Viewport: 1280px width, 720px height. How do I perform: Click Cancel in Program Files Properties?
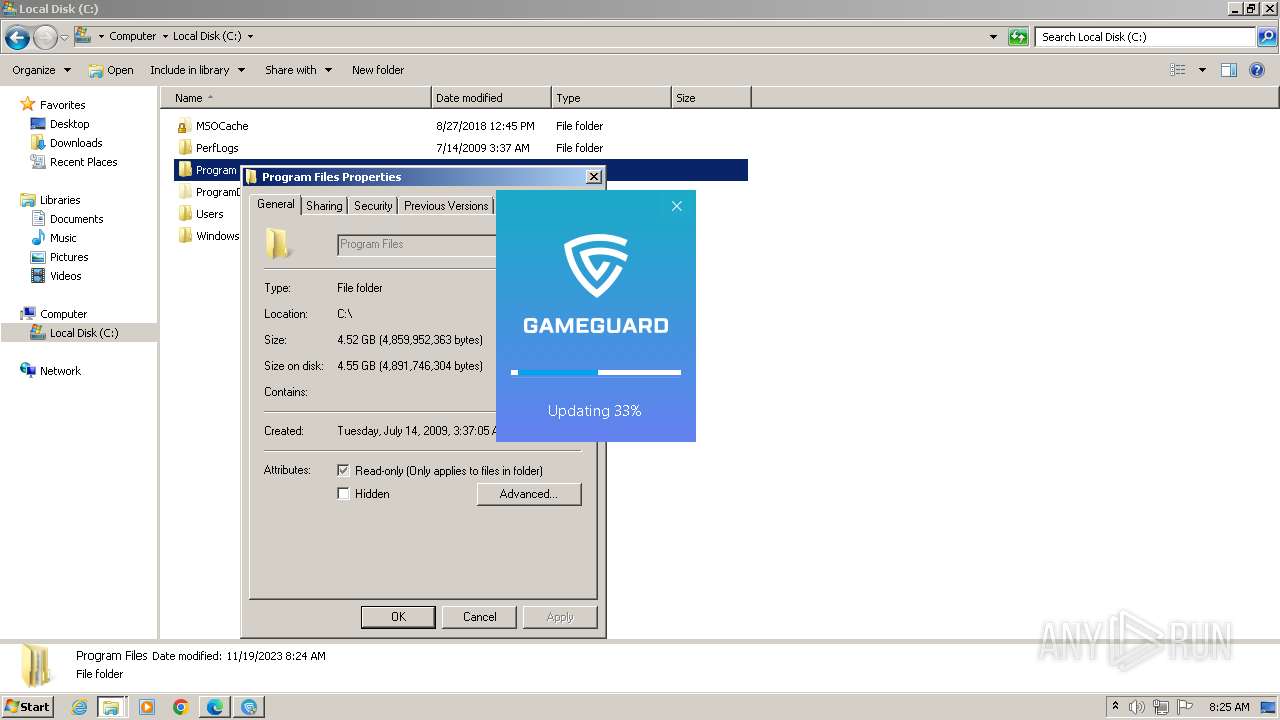point(480,617)
